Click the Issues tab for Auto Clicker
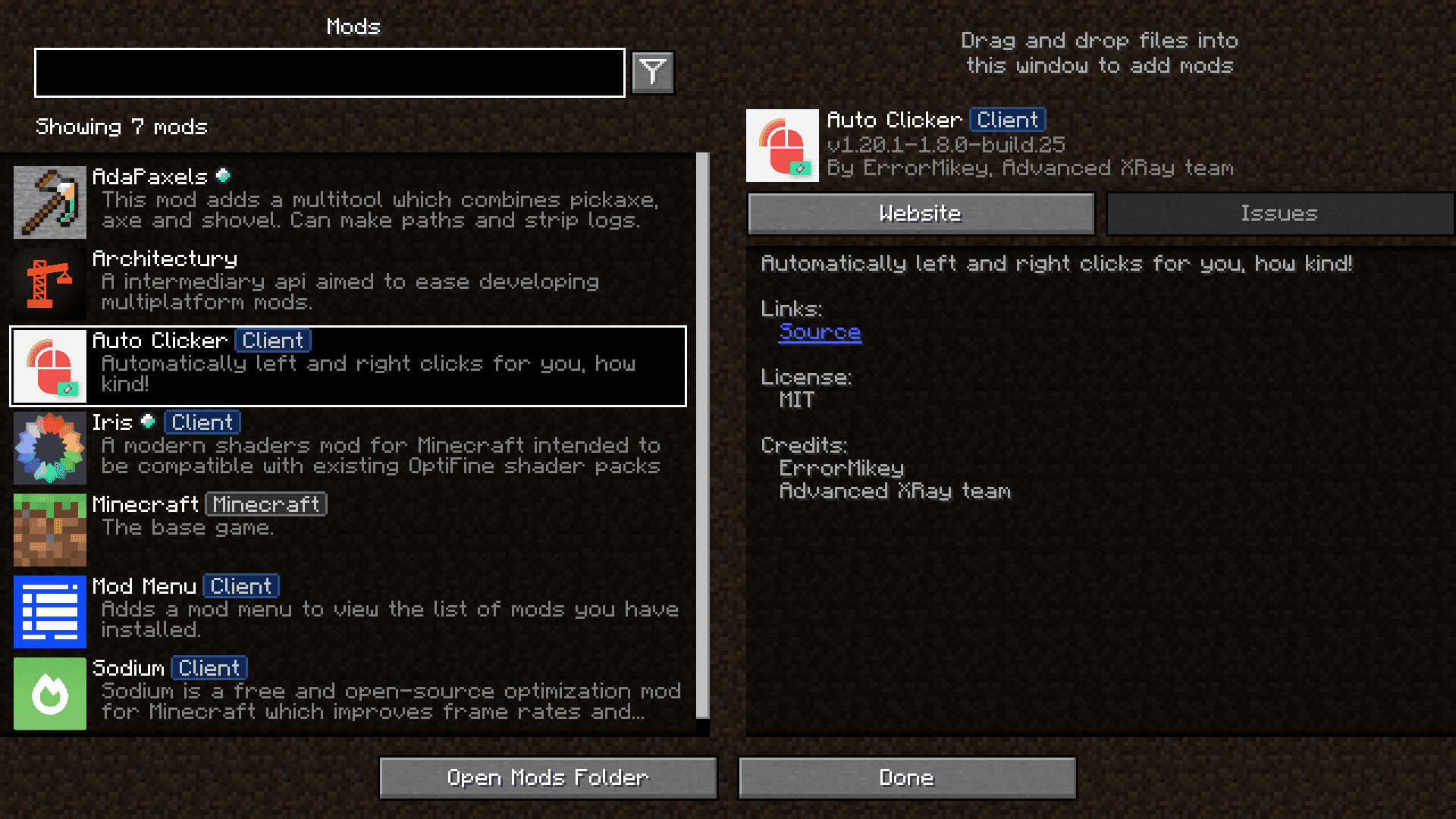Screen dimensions: 1456x819 click(x=1278, y=213)
